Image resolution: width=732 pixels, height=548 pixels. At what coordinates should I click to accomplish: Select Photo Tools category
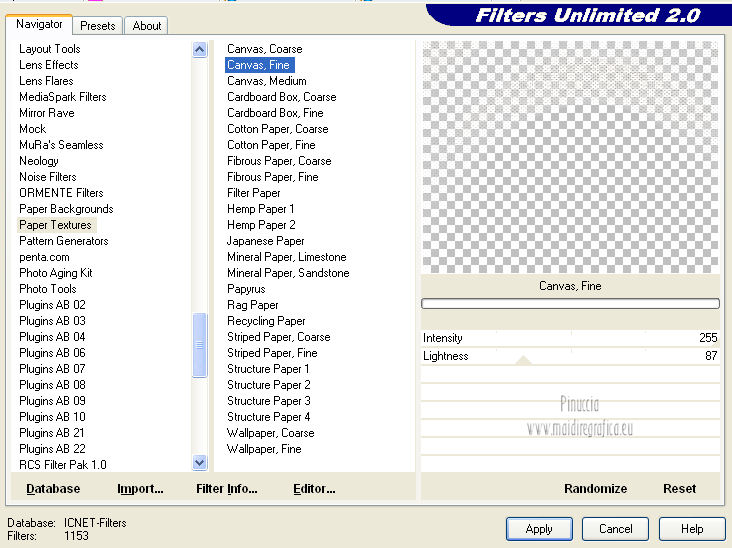point(48,289)
